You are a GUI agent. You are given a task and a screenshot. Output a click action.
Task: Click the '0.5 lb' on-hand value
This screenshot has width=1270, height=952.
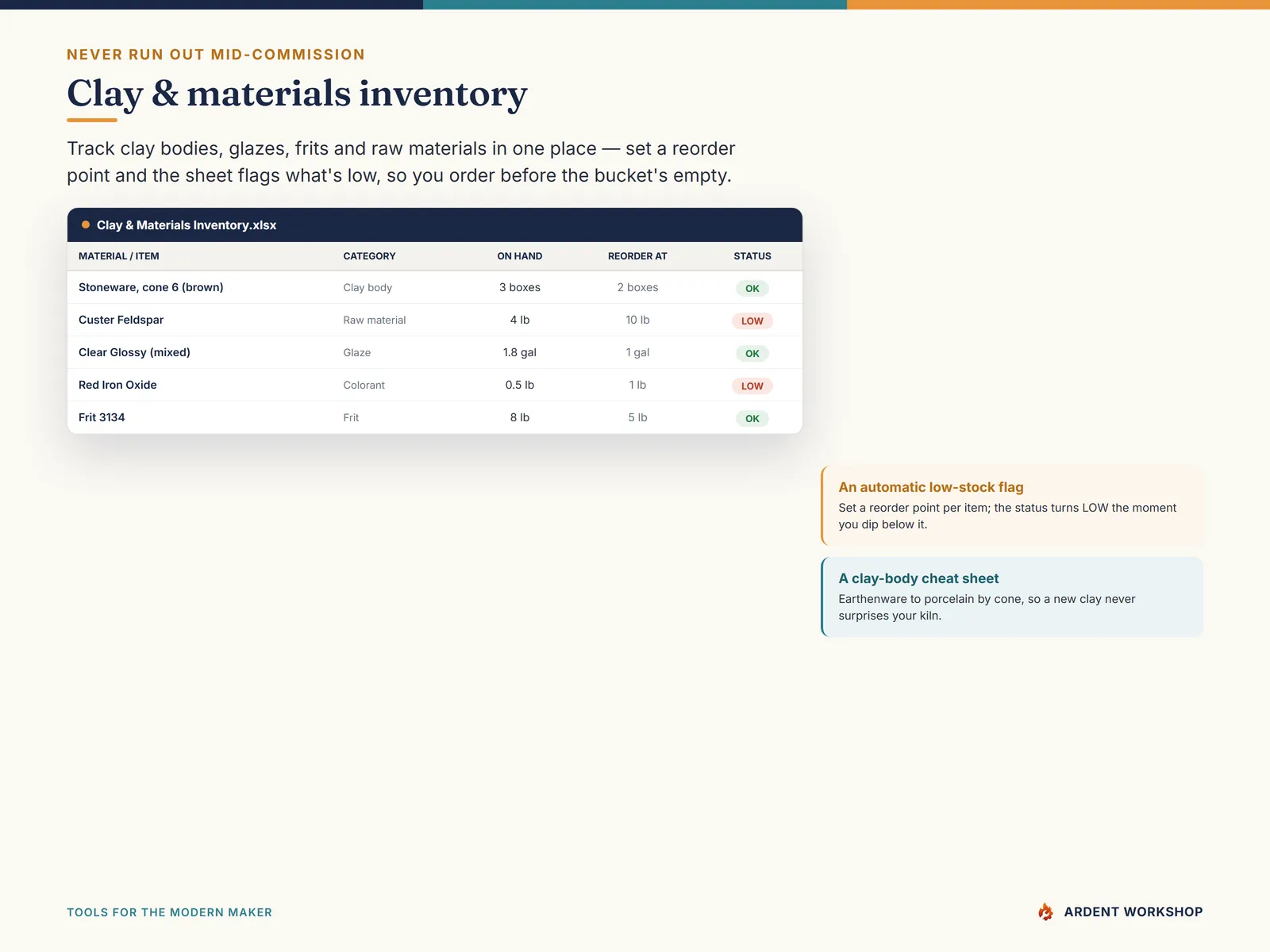tap(520, 385)
